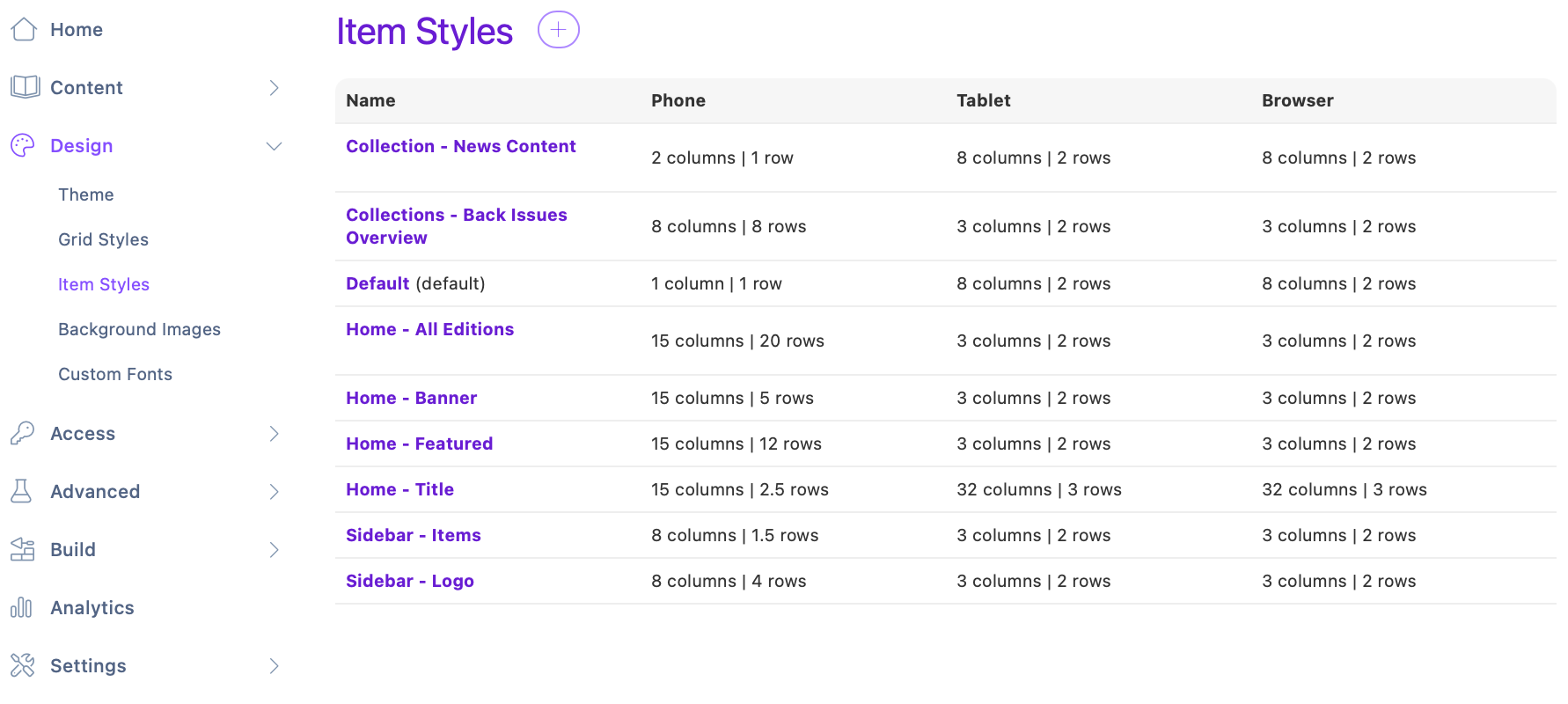
Task: Click the Content book icon
Action: click(25, 87)
